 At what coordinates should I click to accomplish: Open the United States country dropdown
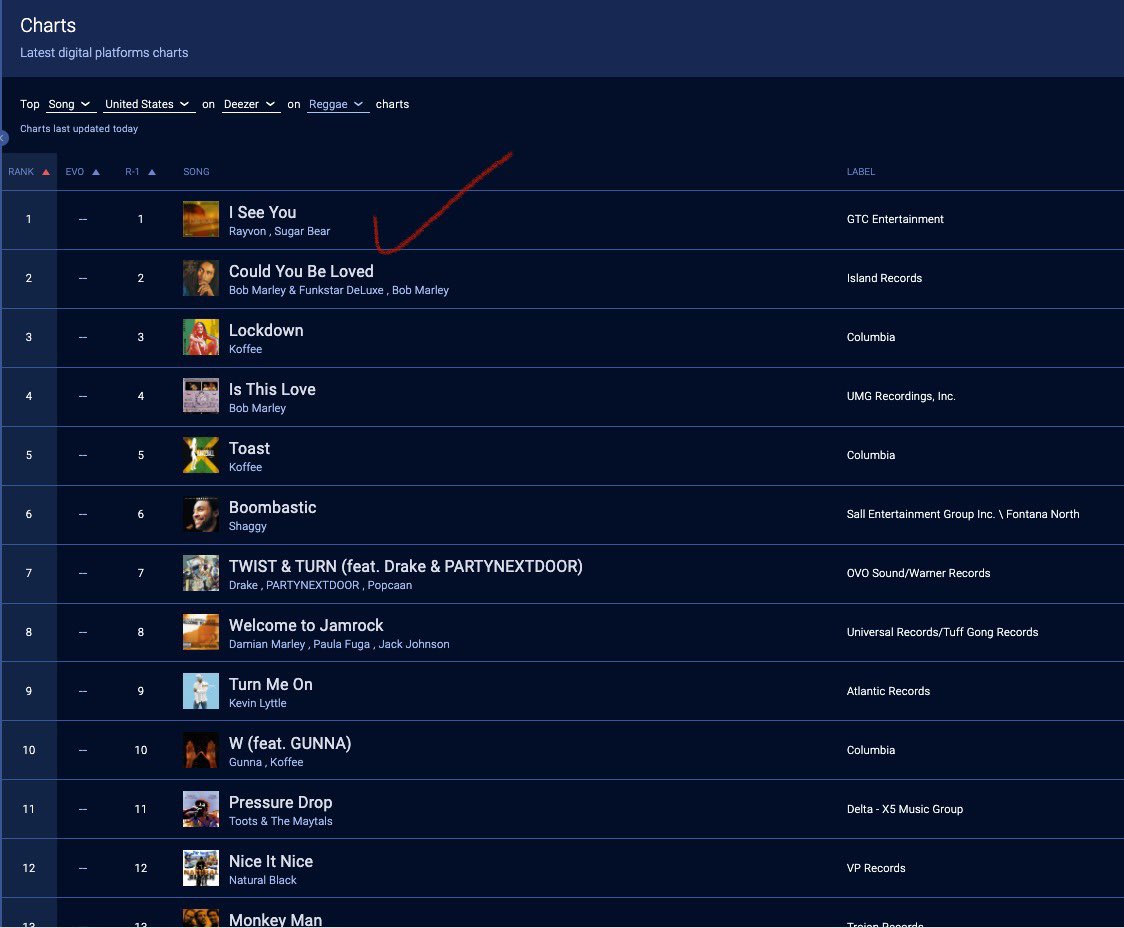148,105
